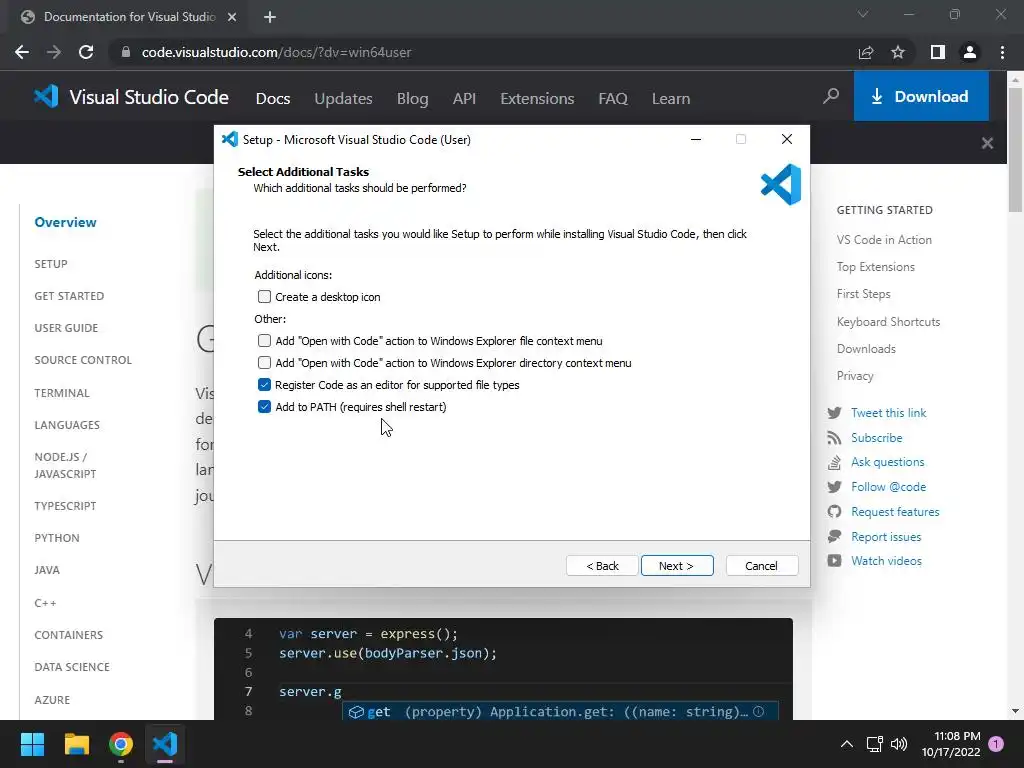The height and width of the screenshot is (768, 1024).
Task: Open the tab search dropdown arrow
Action: coord(863,14)
